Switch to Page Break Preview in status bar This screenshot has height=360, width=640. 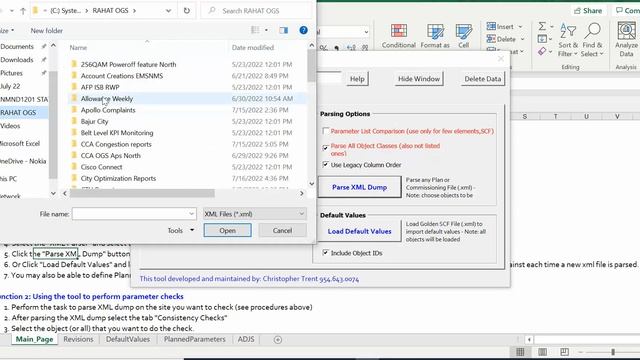point(564,352)
